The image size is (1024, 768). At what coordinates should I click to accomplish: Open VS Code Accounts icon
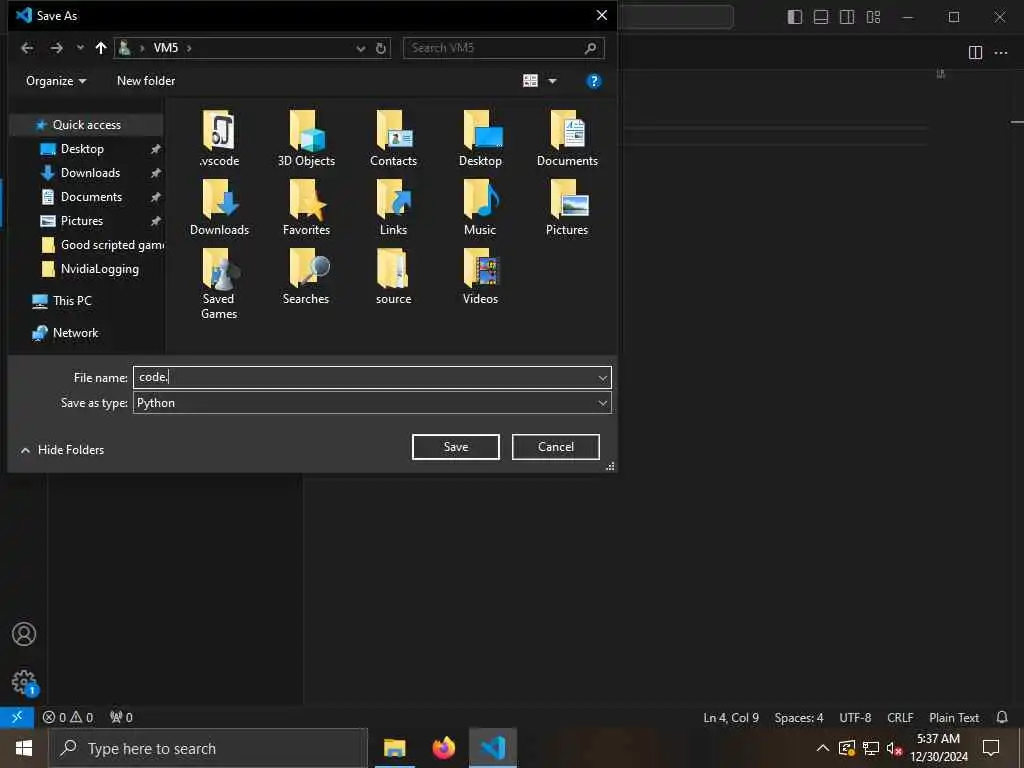pyautogui.click(x=24, y=634)
